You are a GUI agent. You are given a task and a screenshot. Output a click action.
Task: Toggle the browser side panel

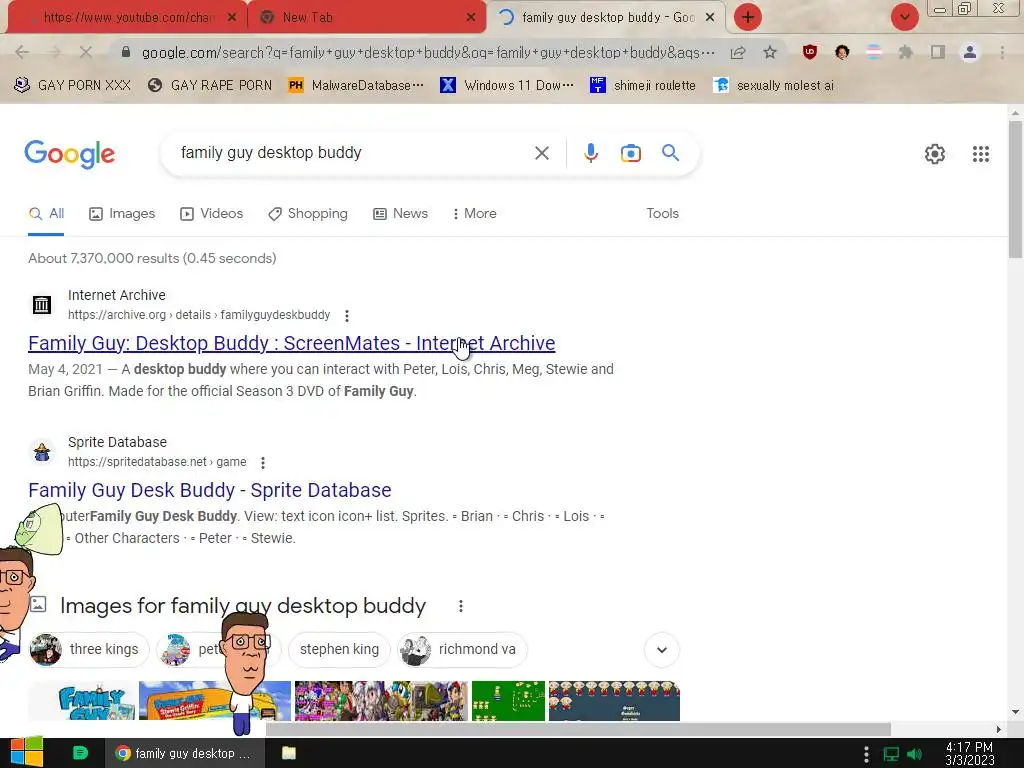pyautogui.click(x=938, y=52)
